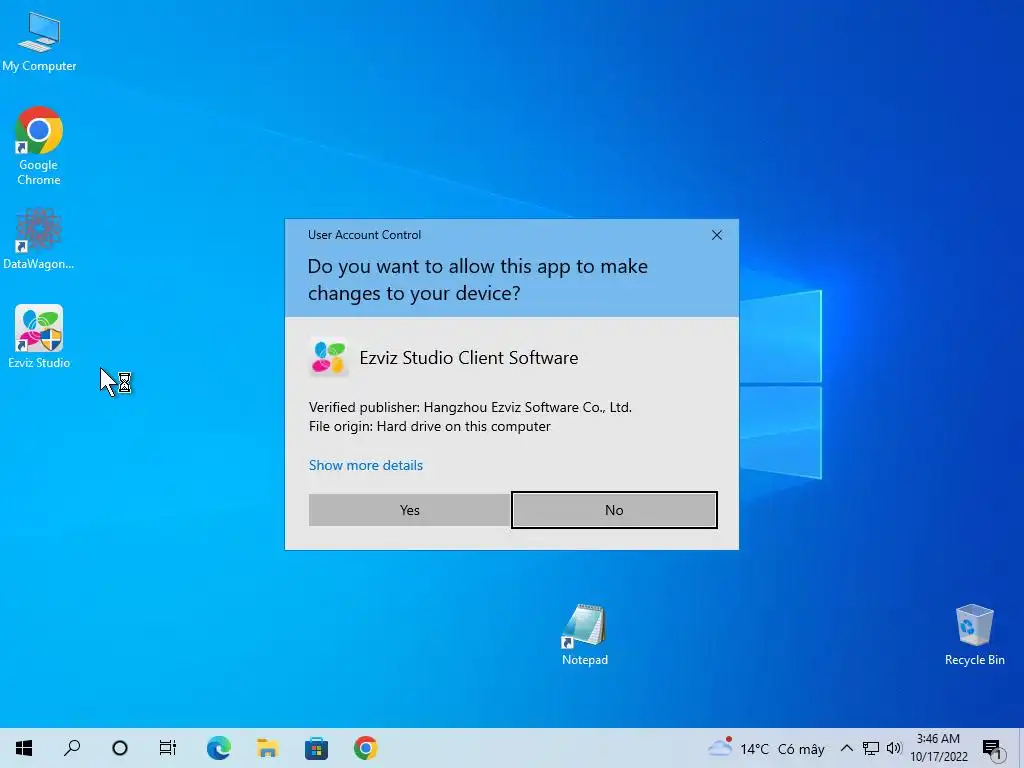Select the DataWagon desktop shortcut

click(x=39, y=238)
